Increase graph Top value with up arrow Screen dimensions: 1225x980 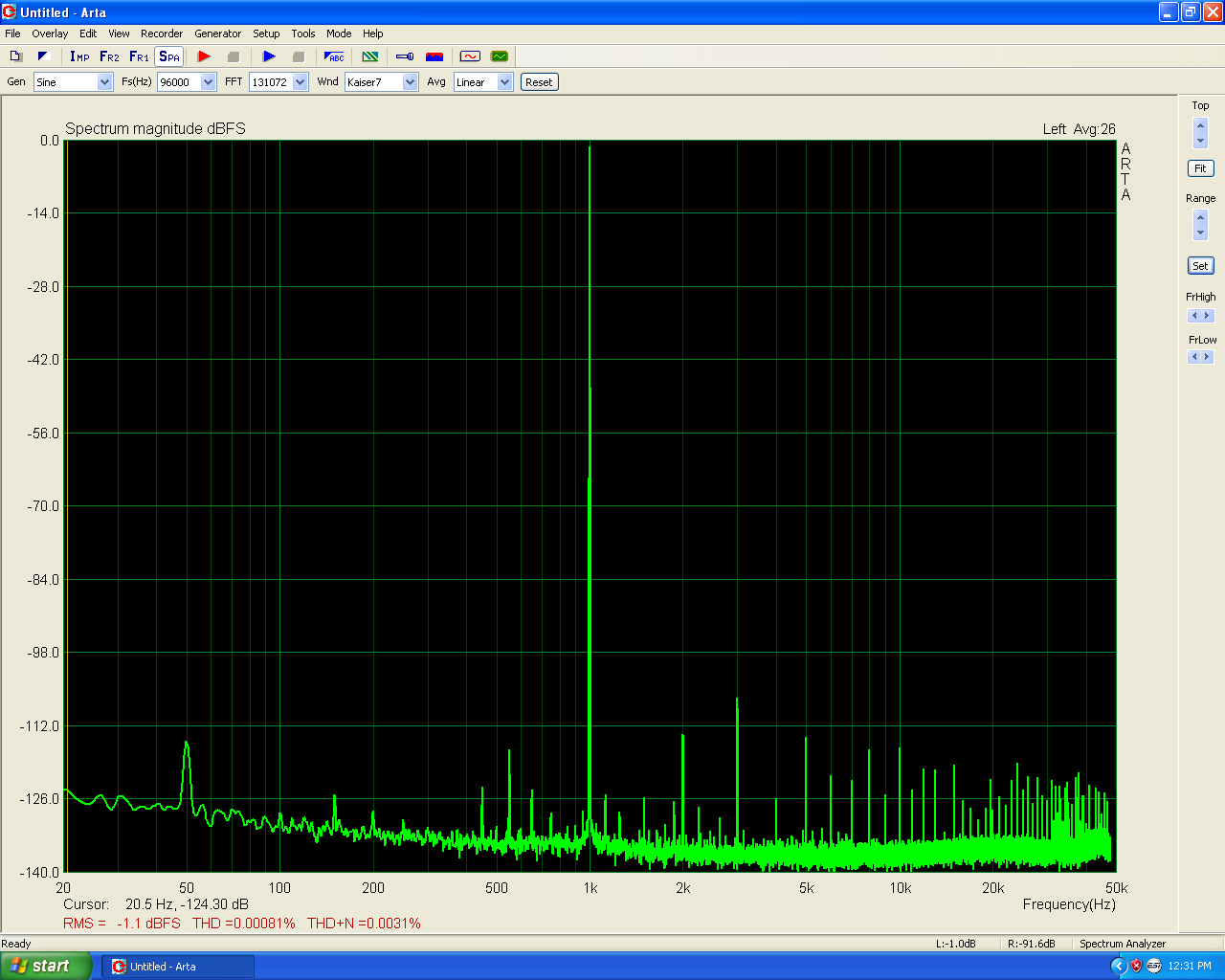point(1201,125)
